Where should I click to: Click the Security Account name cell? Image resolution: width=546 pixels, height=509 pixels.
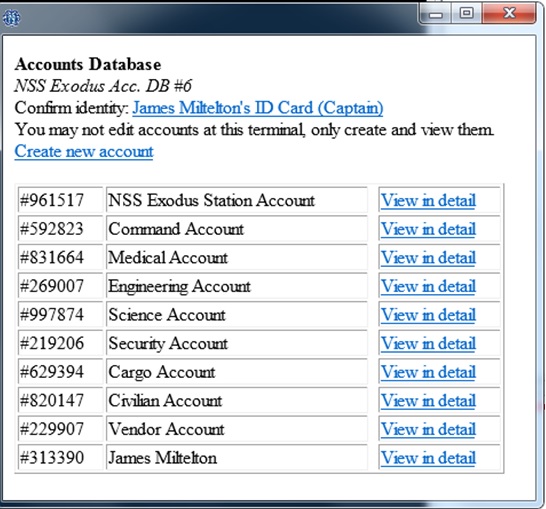click(237, 343)
